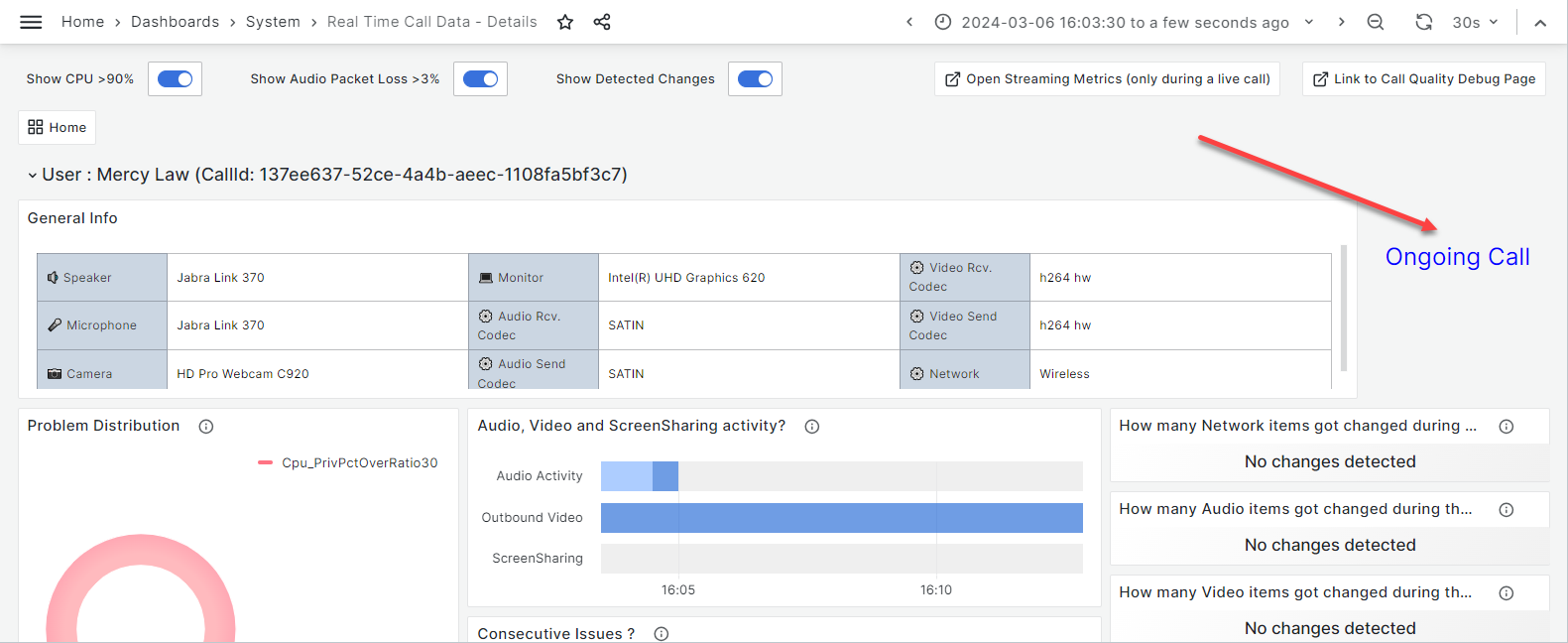This screenshot has width=1568, height=643.
Task: Open Streaming Metrics link
Action: (x=1107, y=79)
